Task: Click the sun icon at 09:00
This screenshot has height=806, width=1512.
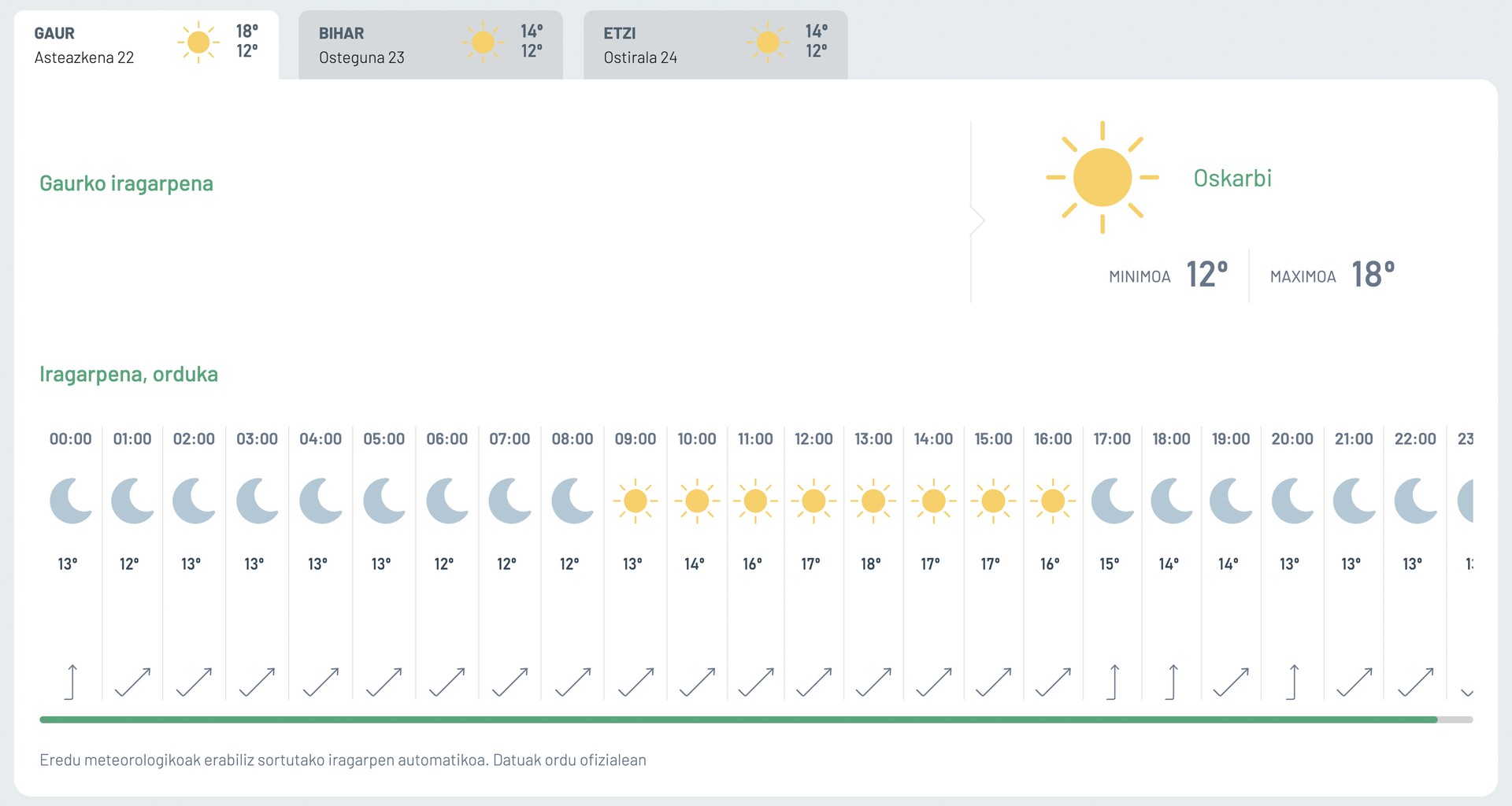Action: 636,501
